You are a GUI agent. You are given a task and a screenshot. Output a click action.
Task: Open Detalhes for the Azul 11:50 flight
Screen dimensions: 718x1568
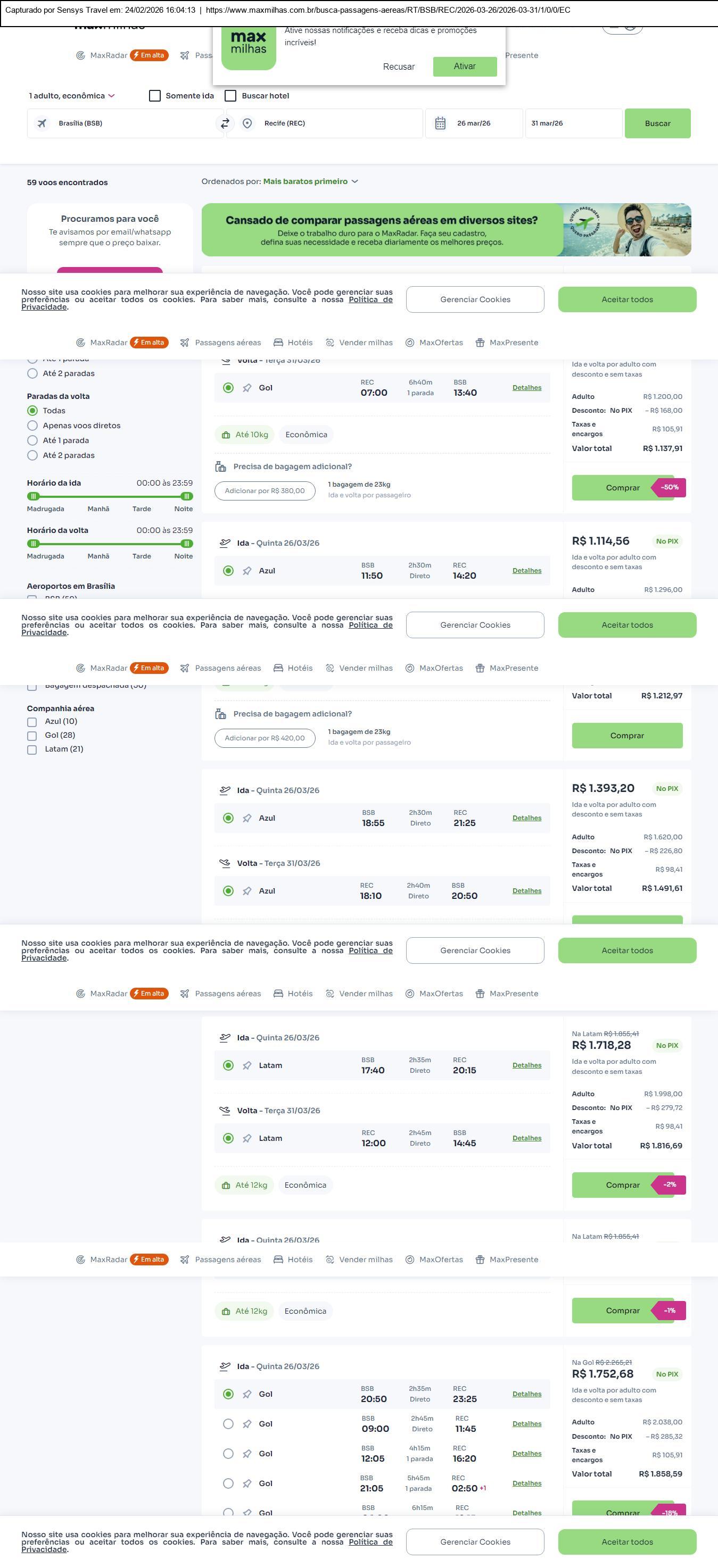(527, 571)
